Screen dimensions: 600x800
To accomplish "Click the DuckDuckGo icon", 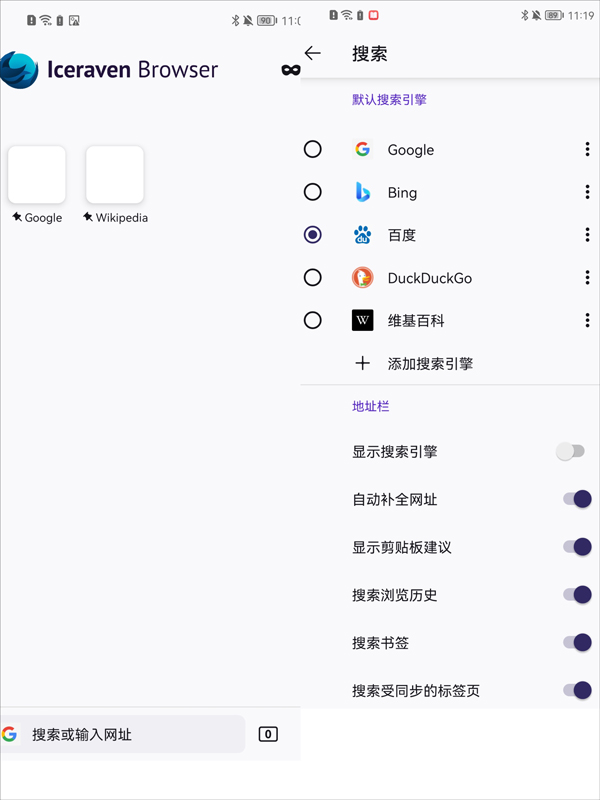I will pos(362,278).
